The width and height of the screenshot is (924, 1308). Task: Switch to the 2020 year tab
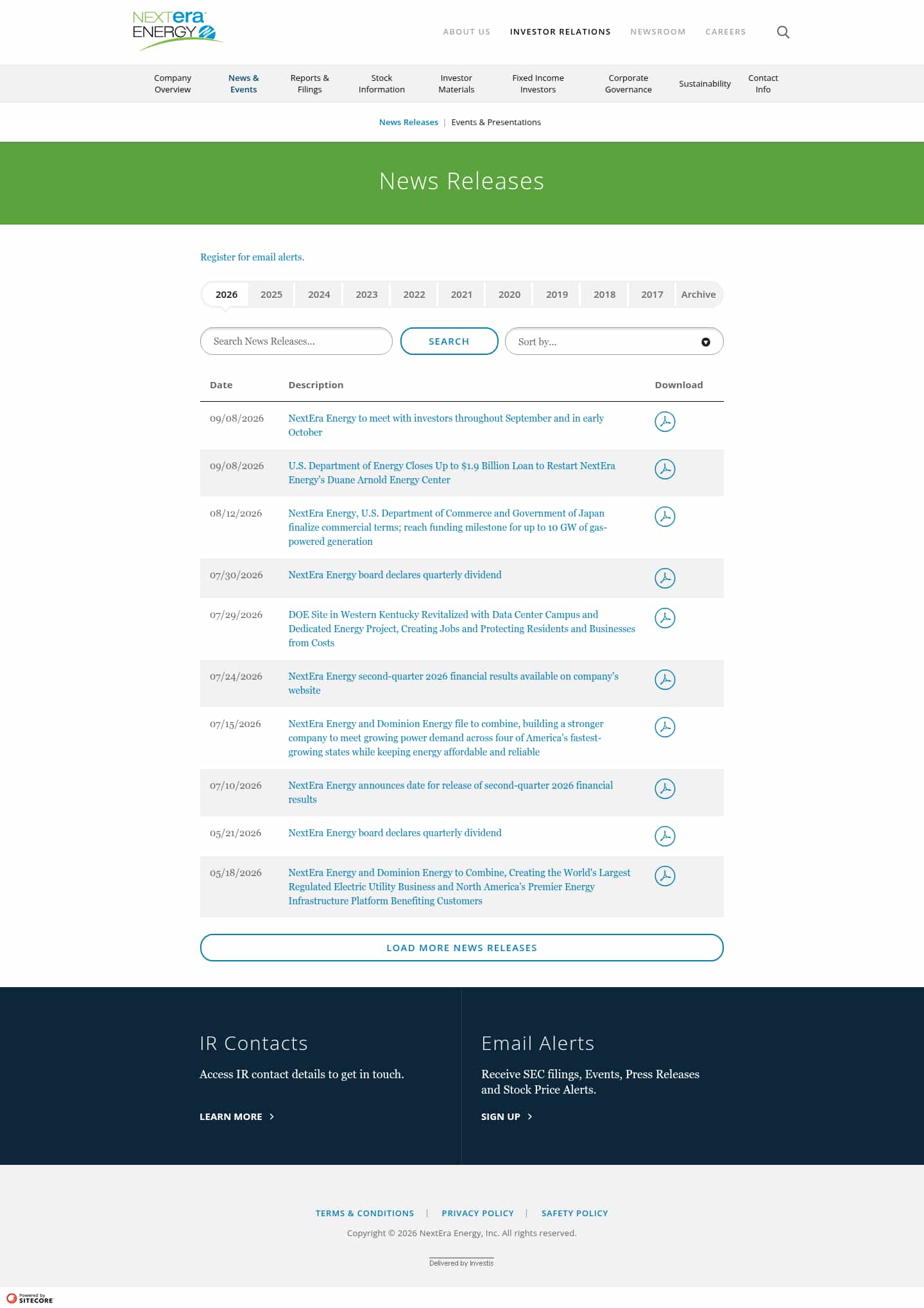pos(509,295)
